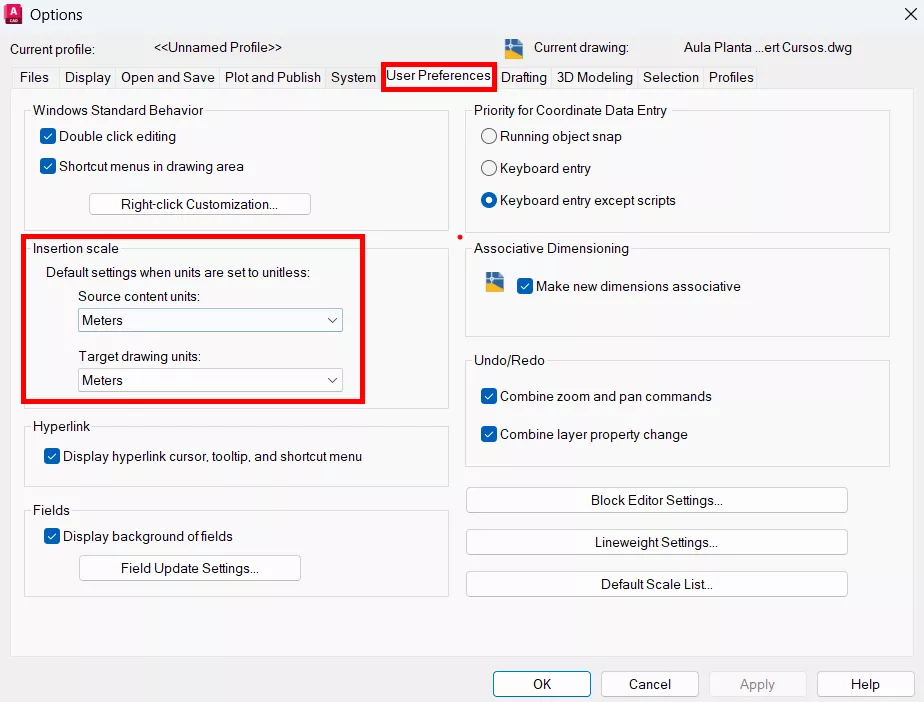
Task: Click the drawing icon beside associative dimensions
Action: (x=494, y=282)
